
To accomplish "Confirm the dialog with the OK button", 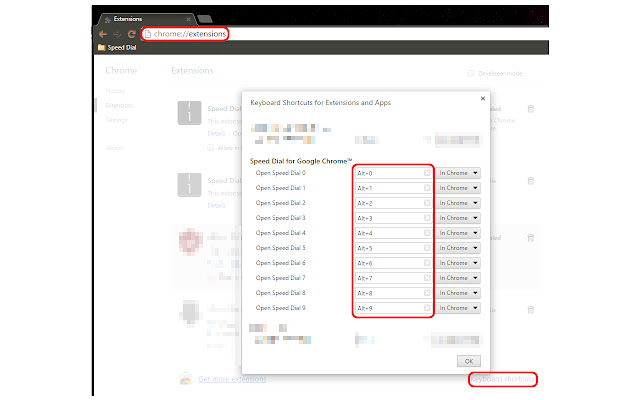I will tap(469, 361).
